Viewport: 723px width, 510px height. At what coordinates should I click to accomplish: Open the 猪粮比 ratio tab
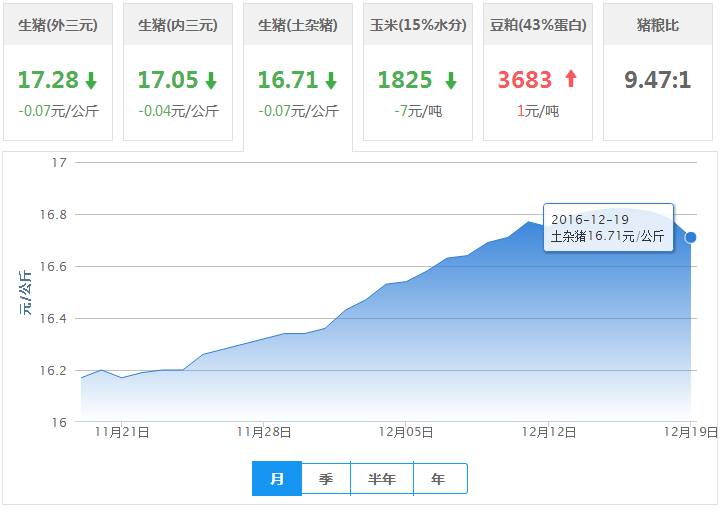658,71
